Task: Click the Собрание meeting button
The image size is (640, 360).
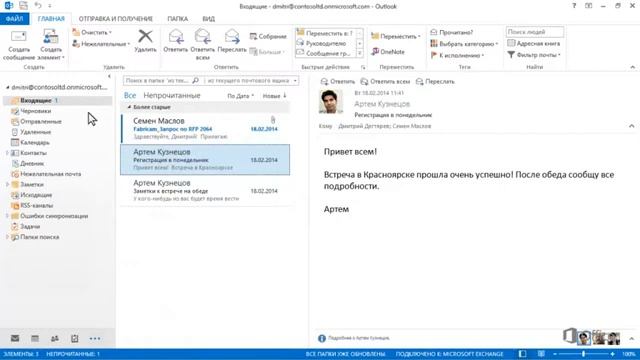Action: (x=268, y=36)
